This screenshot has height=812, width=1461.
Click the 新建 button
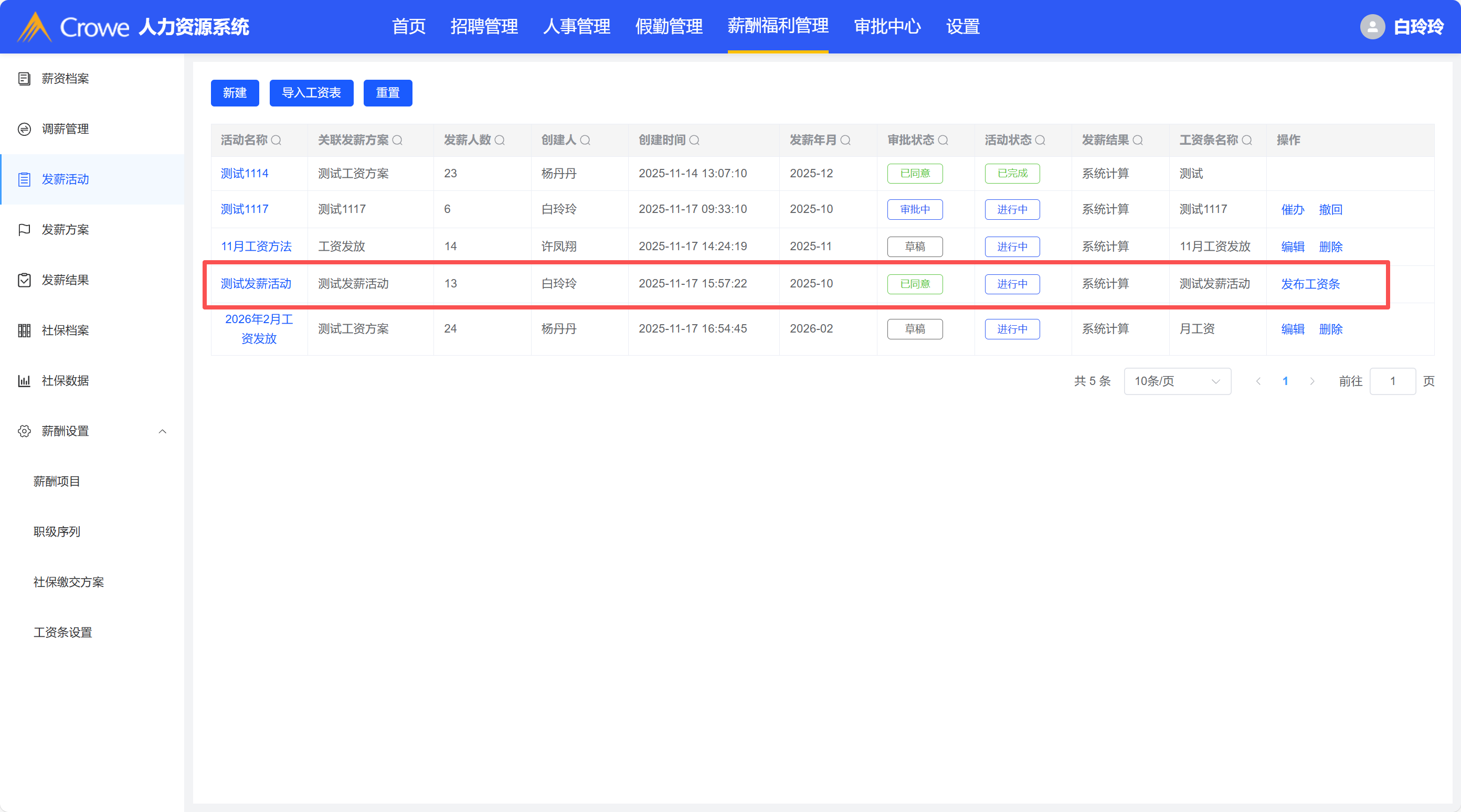(x=234, y=93)
